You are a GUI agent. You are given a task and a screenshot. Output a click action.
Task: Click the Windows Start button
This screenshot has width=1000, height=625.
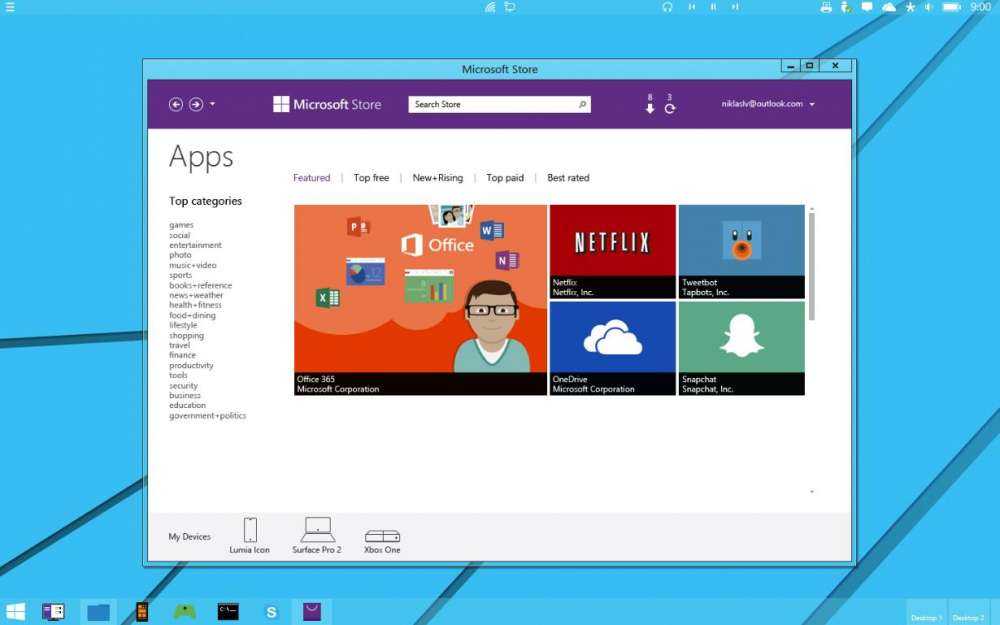(x=16, y=611)
